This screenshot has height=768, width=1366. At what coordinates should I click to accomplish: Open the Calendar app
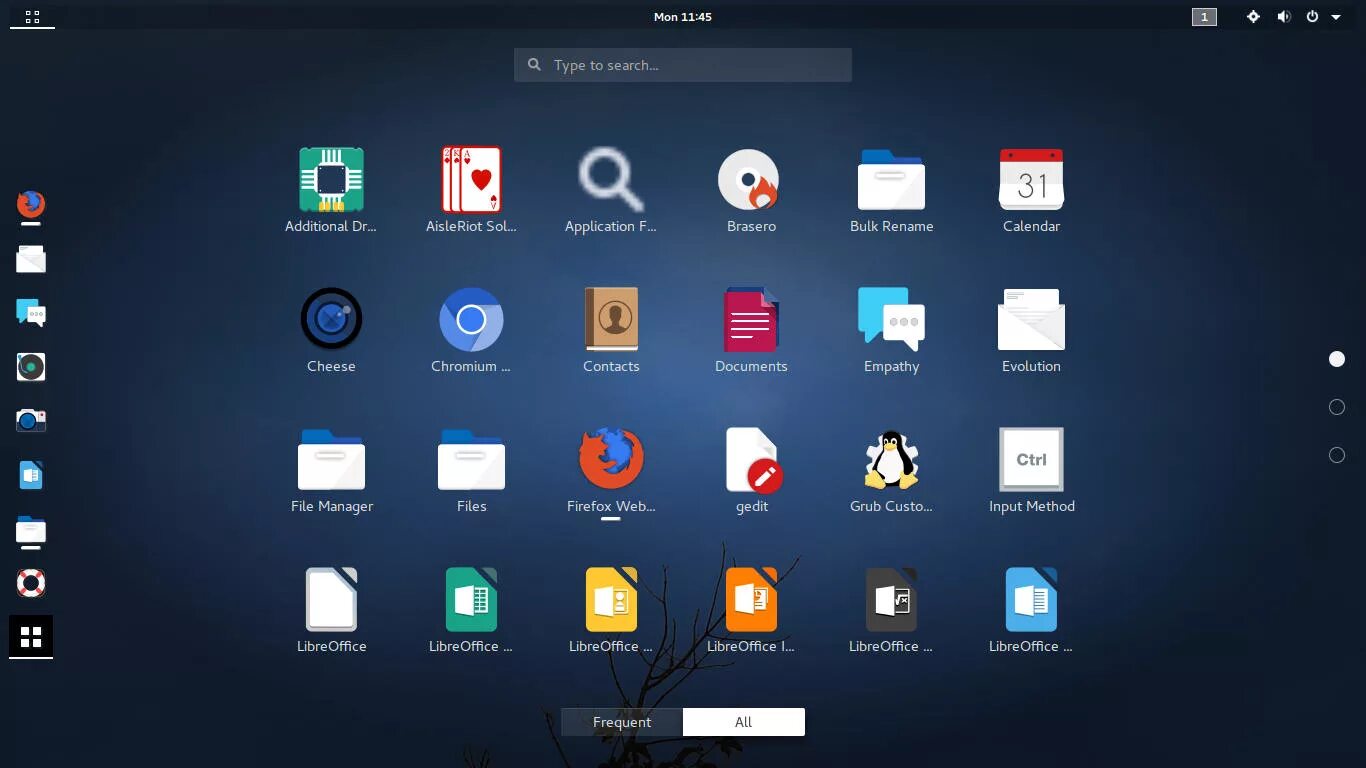tap(1031, 180)
